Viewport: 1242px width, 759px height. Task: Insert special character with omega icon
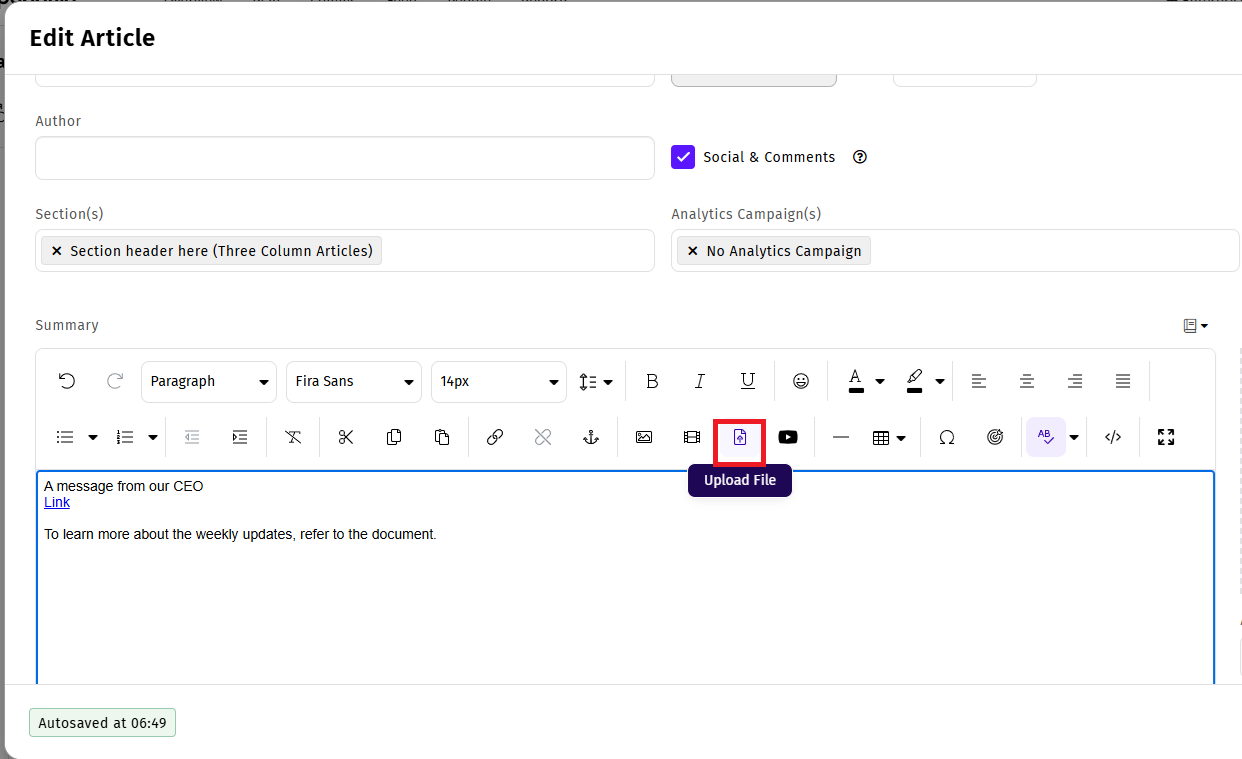click(x=946, y=438)
